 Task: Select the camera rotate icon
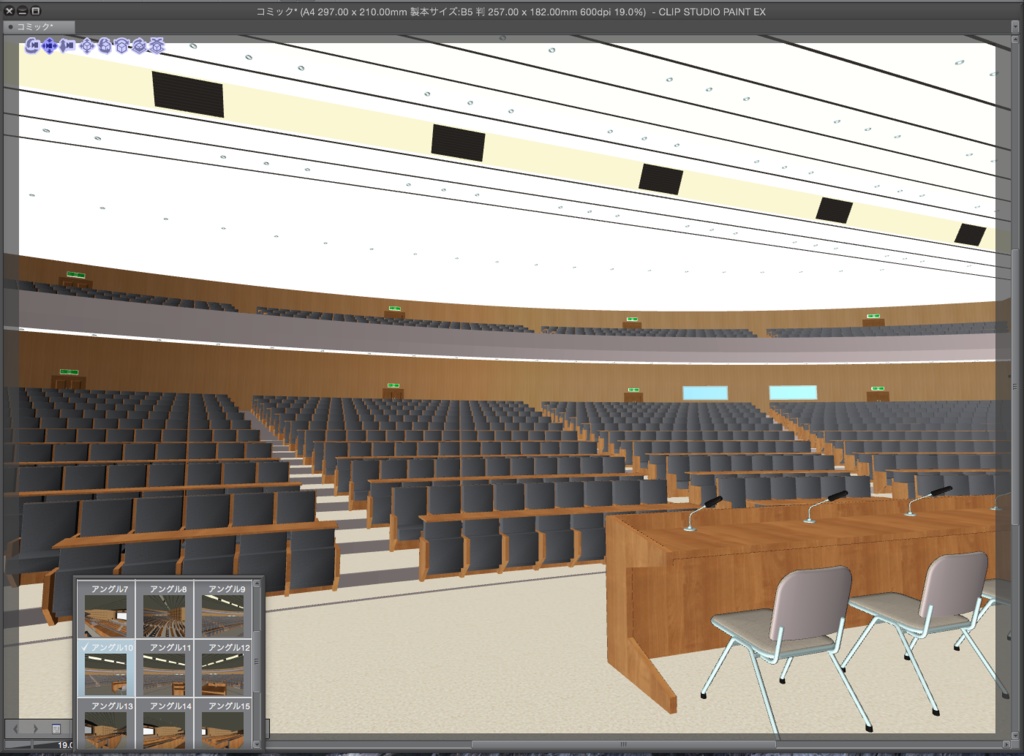[x=31, y=46]
